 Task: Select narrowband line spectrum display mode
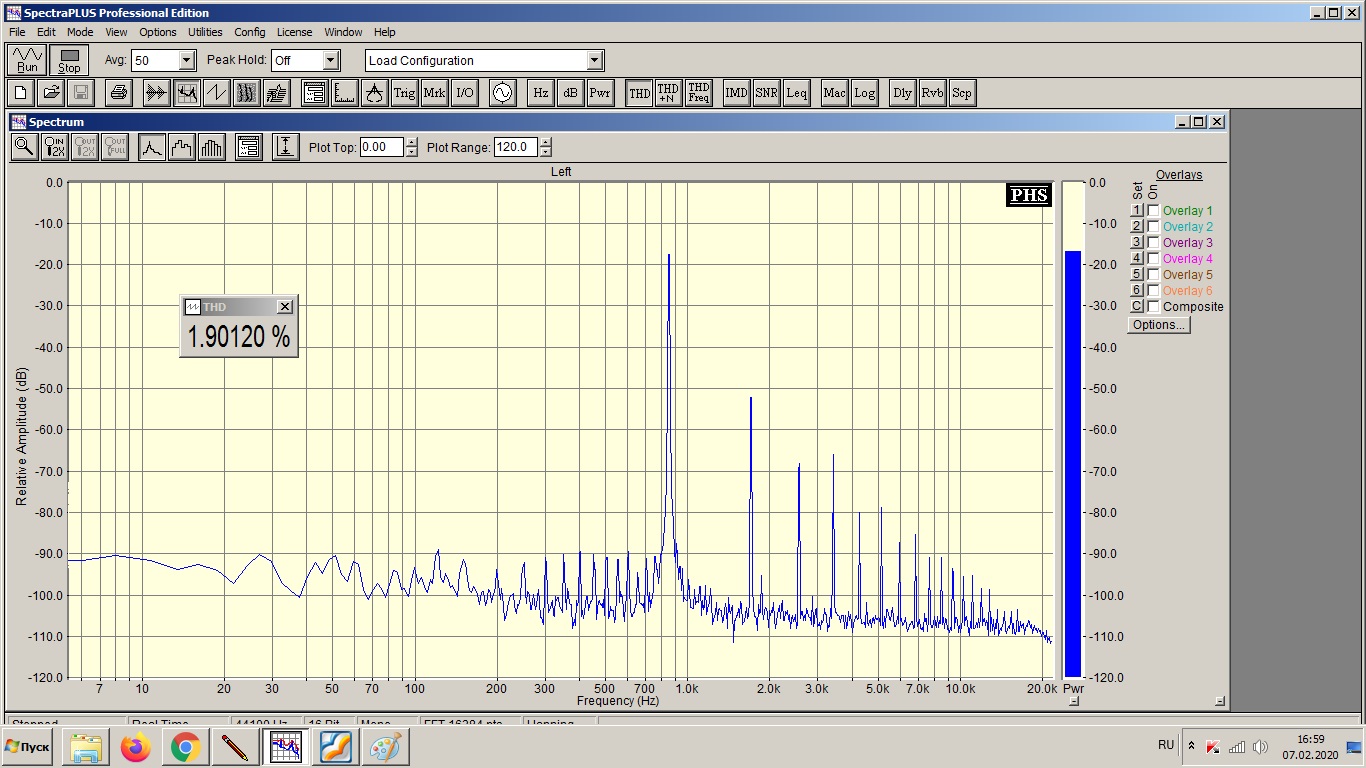coord(152,147)
